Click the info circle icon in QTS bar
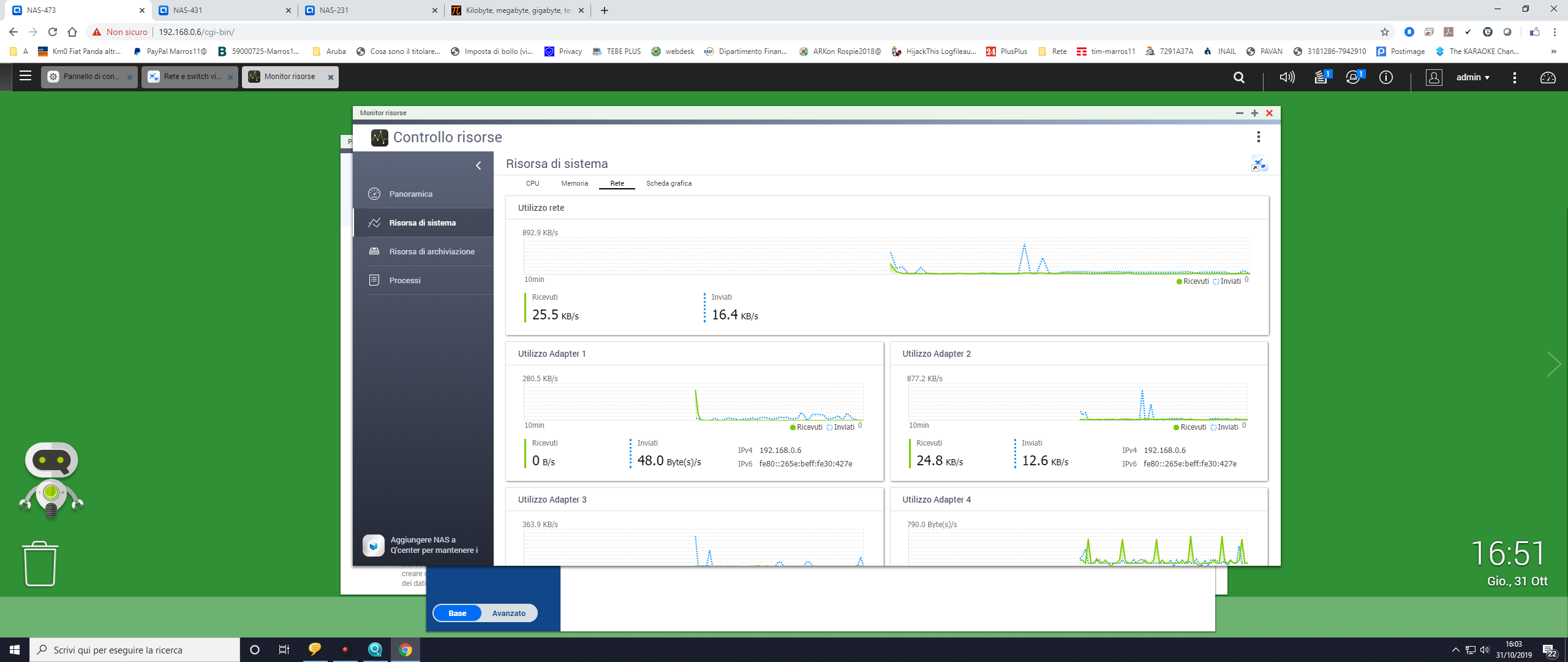This screenshot has width=1568, height=662. (x=1385, y=77)
